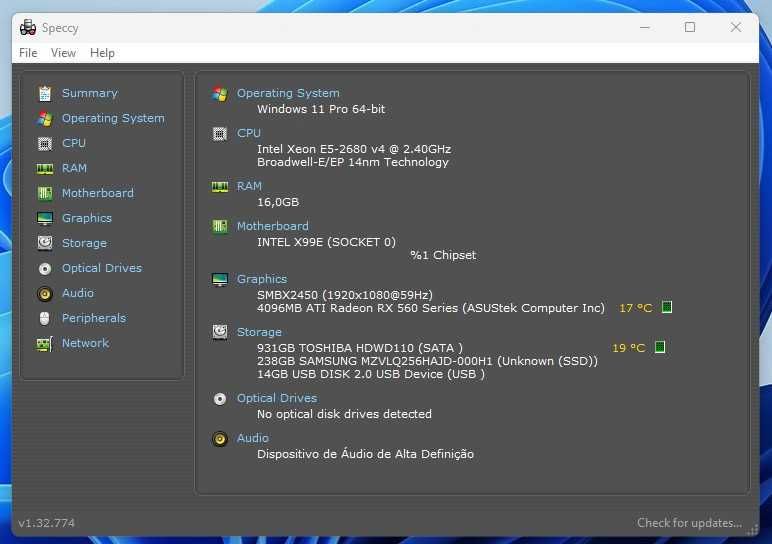
Task: Click the Graphics heading link in summary
Action: pos(262,279)
